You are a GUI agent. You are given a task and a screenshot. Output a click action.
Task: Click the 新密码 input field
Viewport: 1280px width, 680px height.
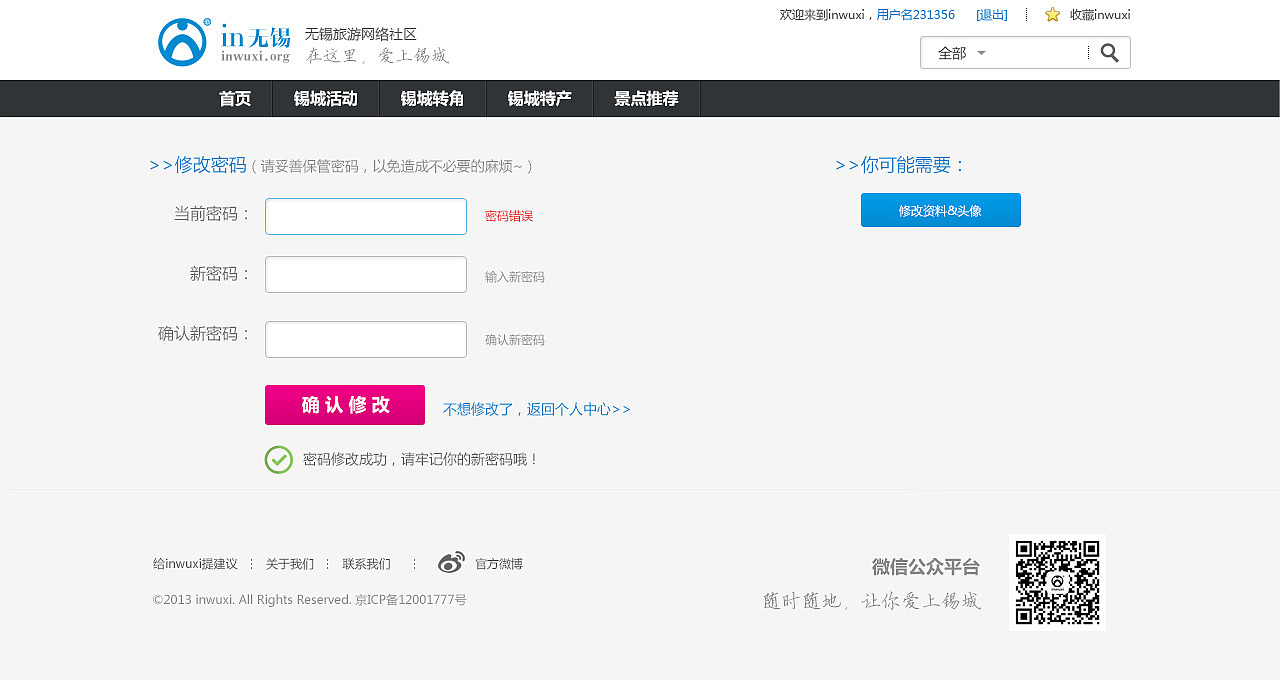click(x=365, y=274)
